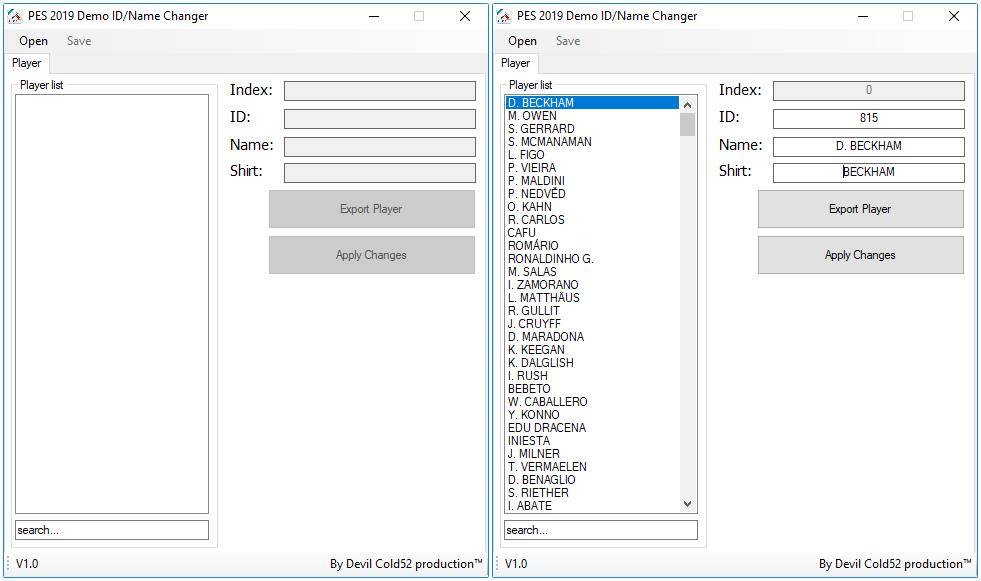
Task: Select K. KEEGAN in player list
Action: [592, 350]
